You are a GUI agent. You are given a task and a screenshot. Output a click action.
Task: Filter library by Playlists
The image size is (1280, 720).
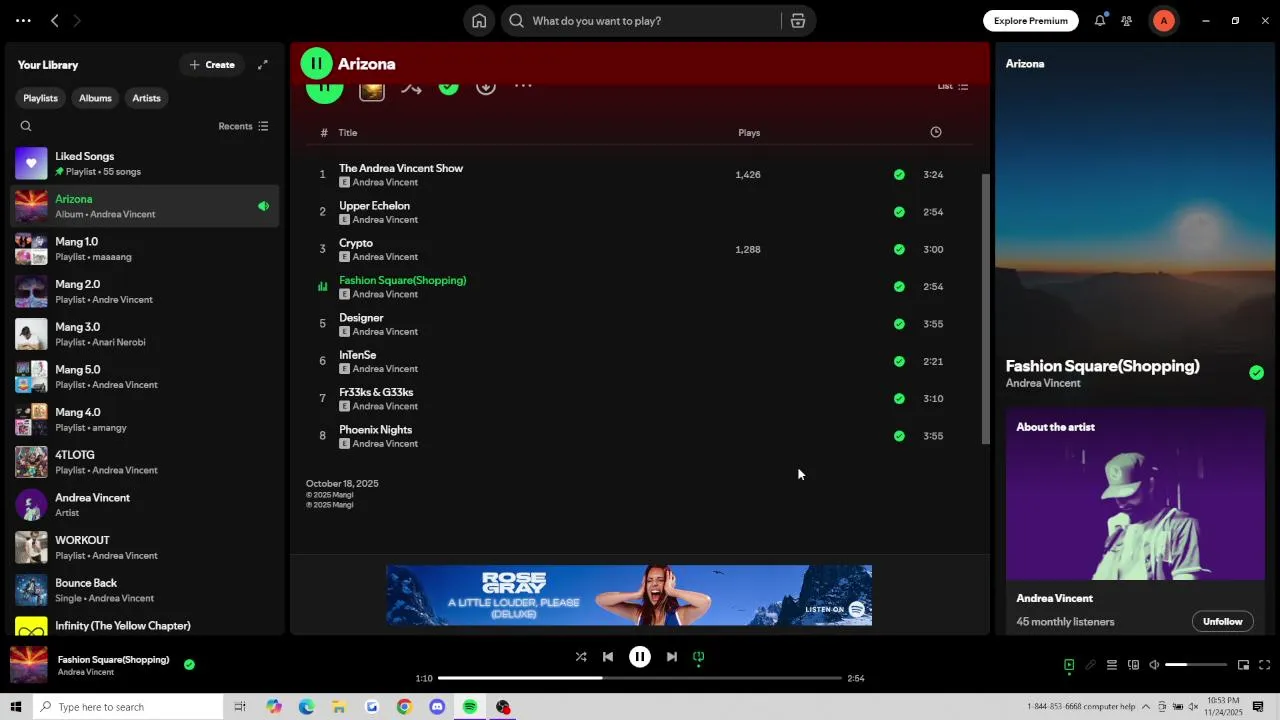(41, 98)
